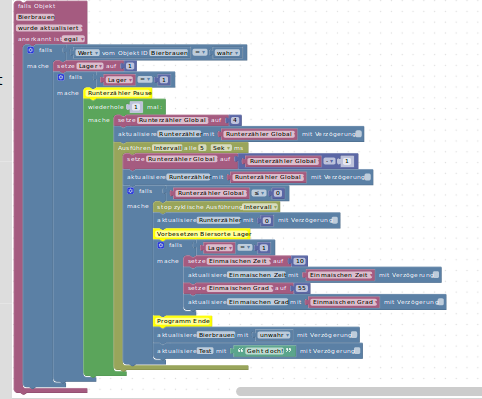This screenshot has width=482, height=399.
Task: Click number field 4 in setze Runterzähler Global
Action: 235,120
